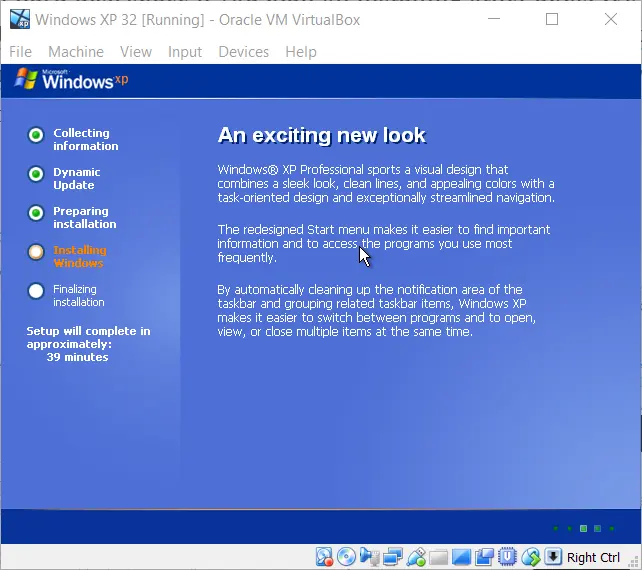Screen dimensions: 642x570
Task: Click the 'Preparing installation' label
Action: point(85,217)
